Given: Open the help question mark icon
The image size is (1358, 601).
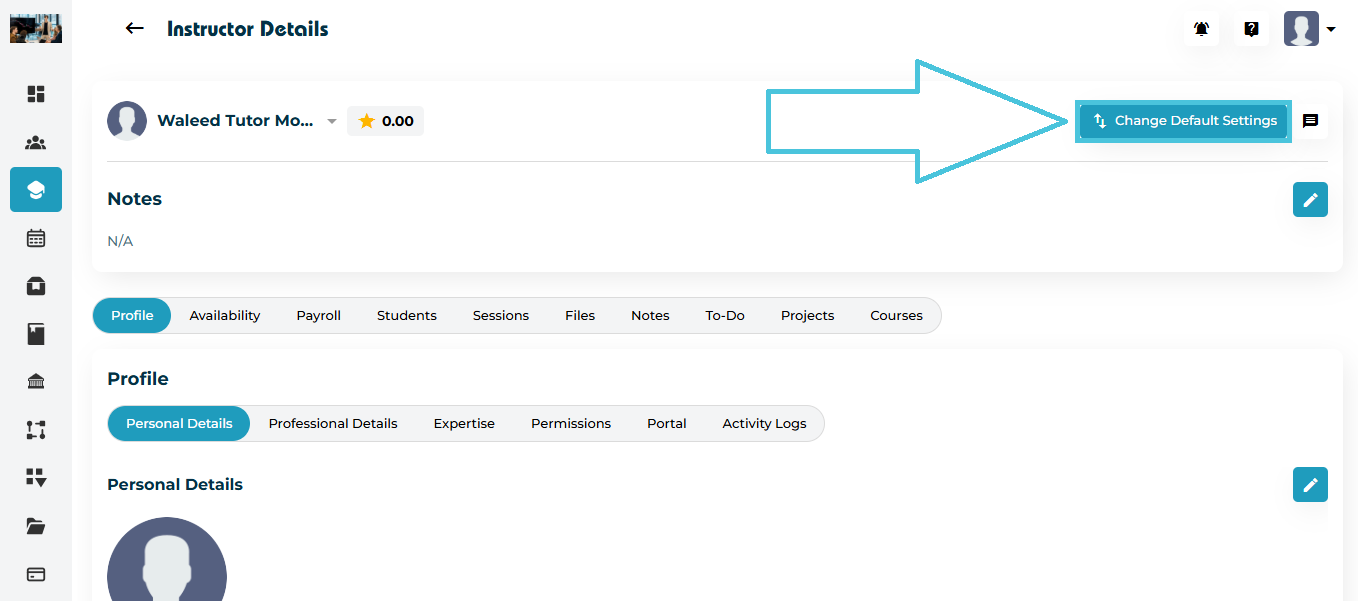Looking at the screenshot, I should [x=1251, y=29].
